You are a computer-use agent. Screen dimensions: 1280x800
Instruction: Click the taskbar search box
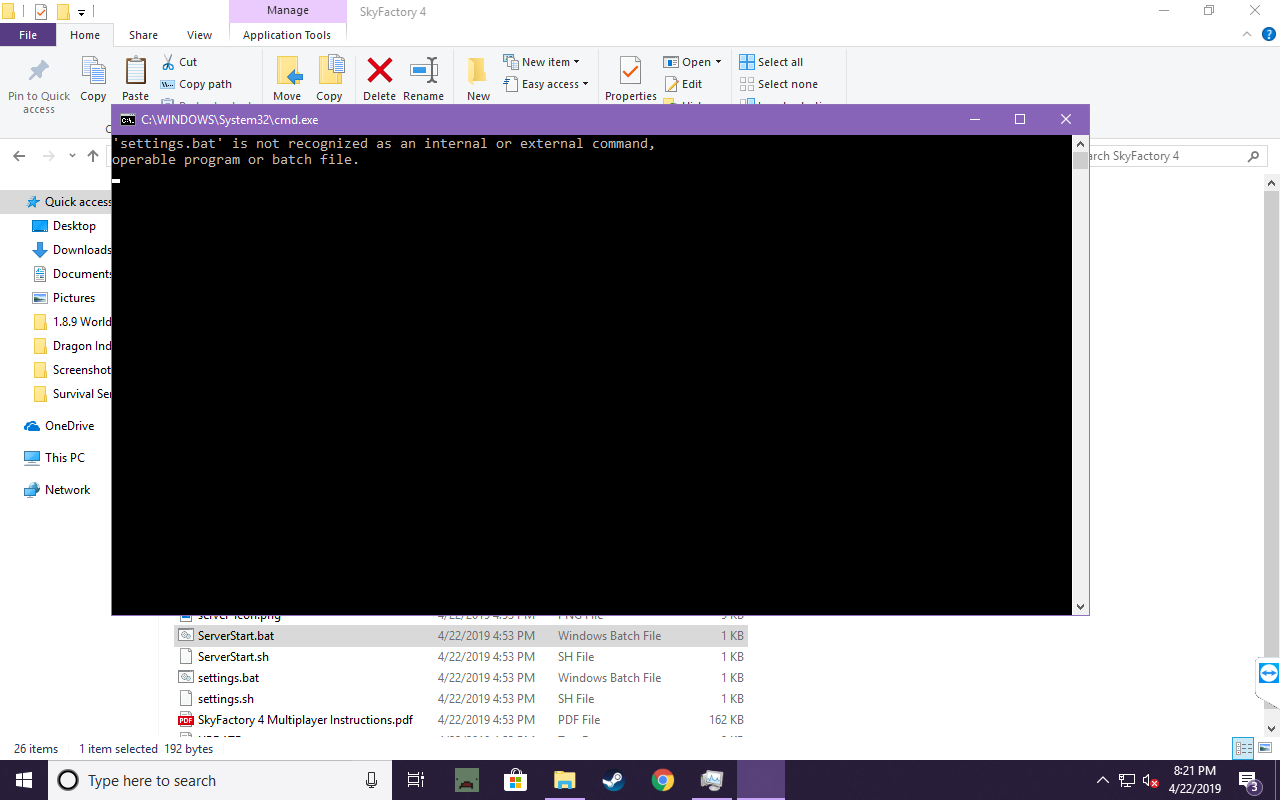click(219, 780)
